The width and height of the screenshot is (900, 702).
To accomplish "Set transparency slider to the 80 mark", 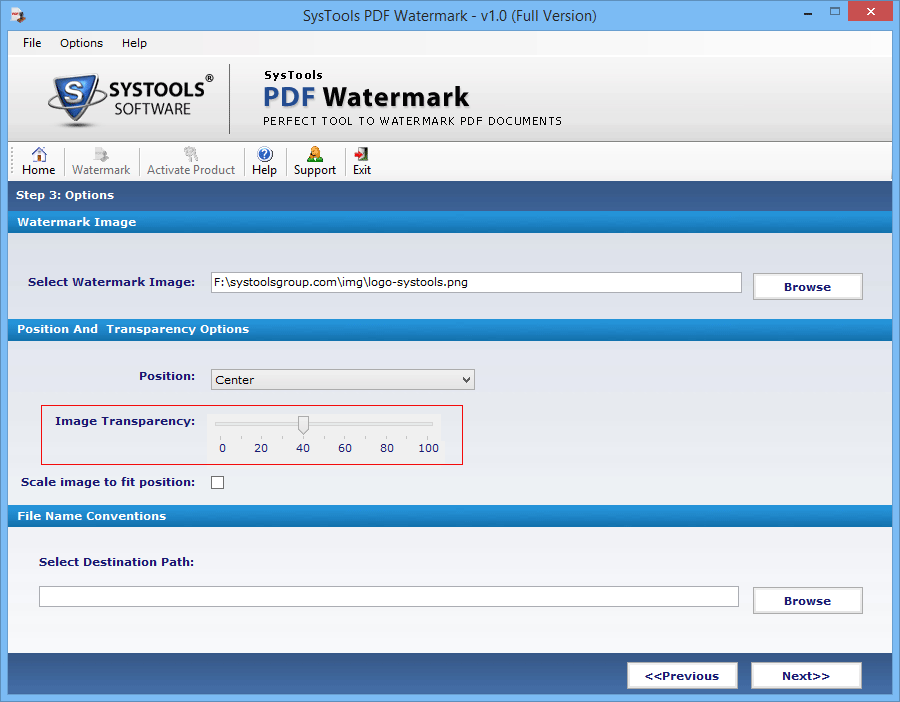I will point(386,424).
